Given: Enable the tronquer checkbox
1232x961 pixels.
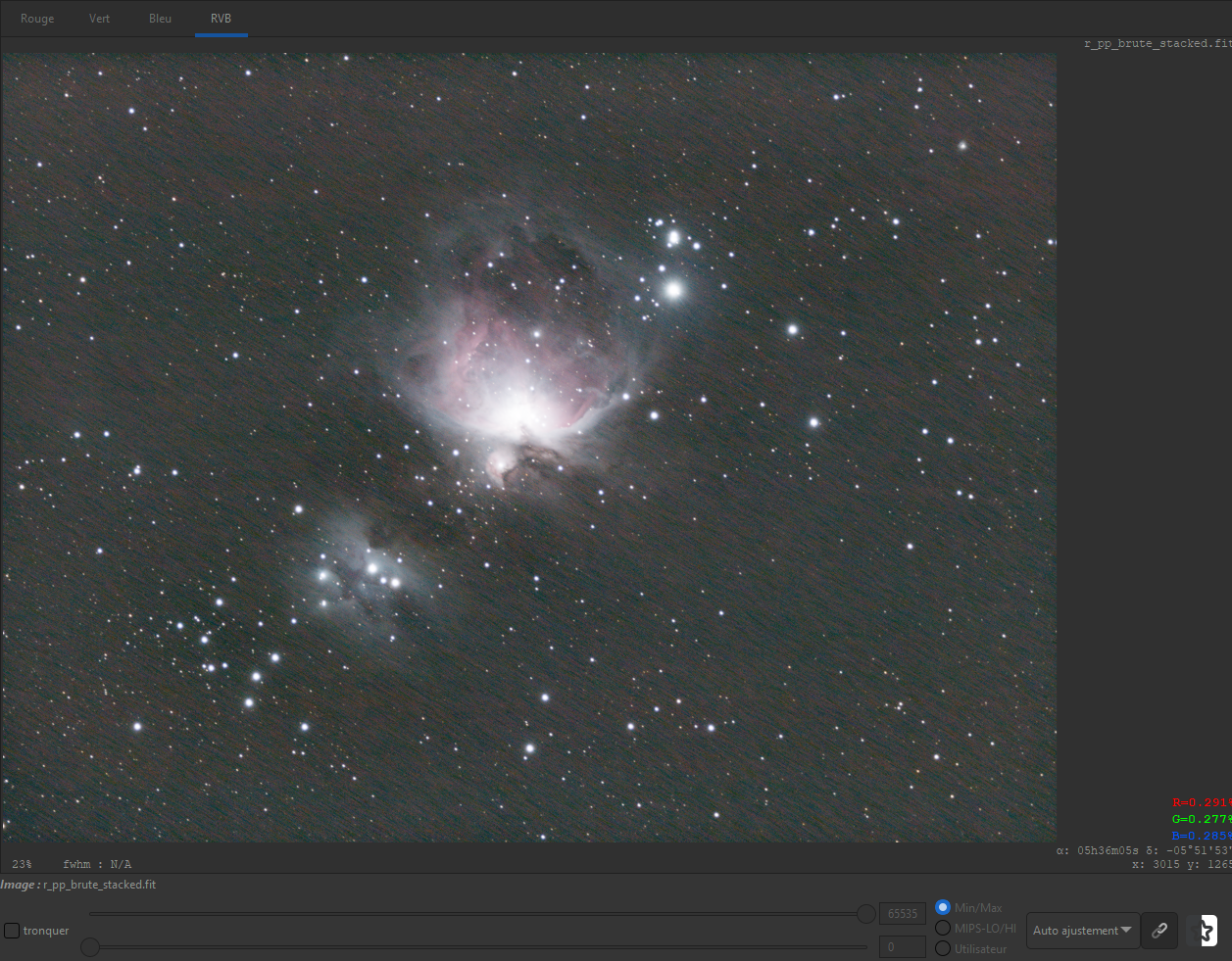Looking at the screenshot, I should click(x=12, y=931).
